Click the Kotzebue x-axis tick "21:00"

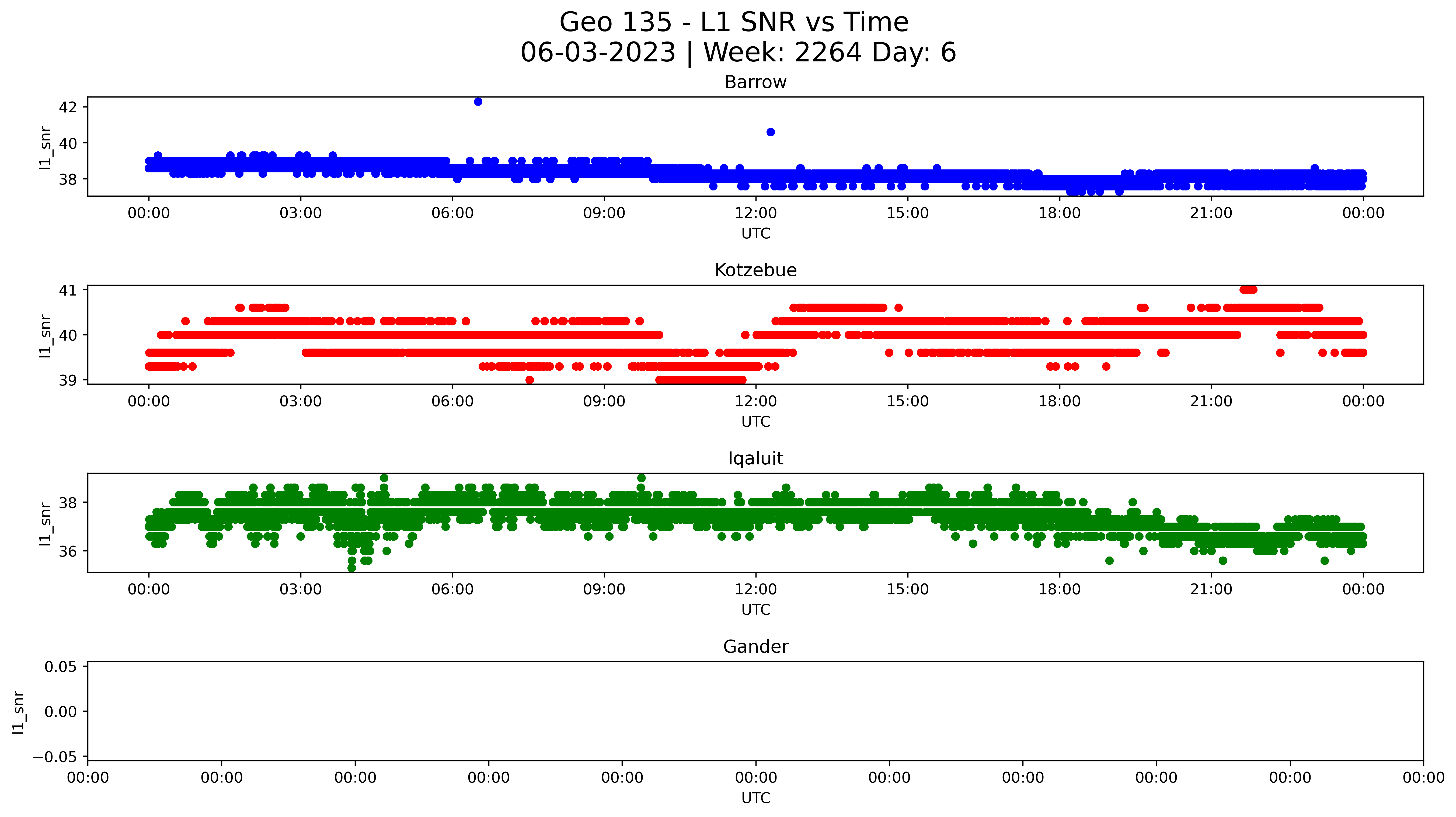[1211, 401]
